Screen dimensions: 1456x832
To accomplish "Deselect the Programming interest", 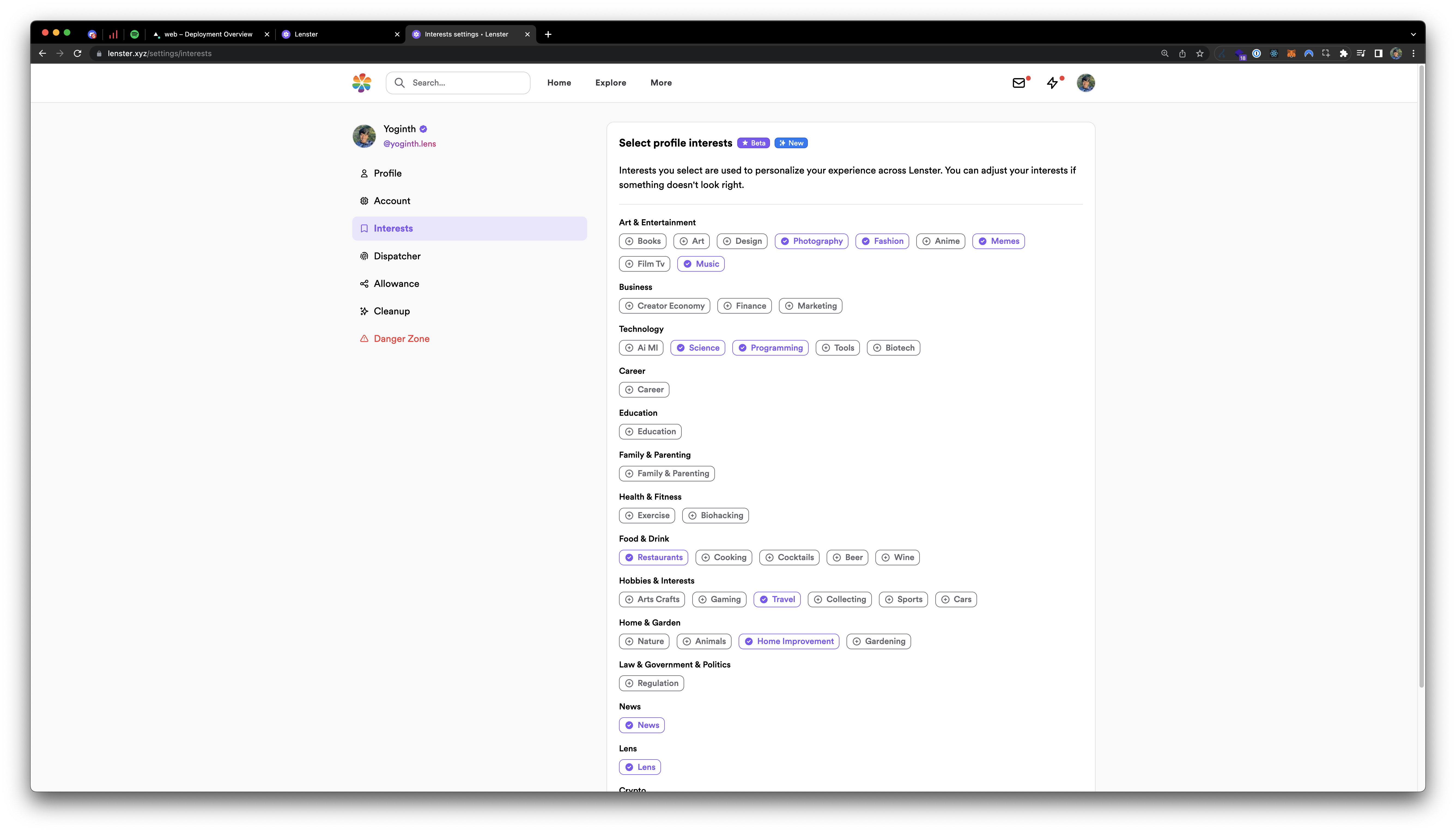I will [x=770, y=348].
